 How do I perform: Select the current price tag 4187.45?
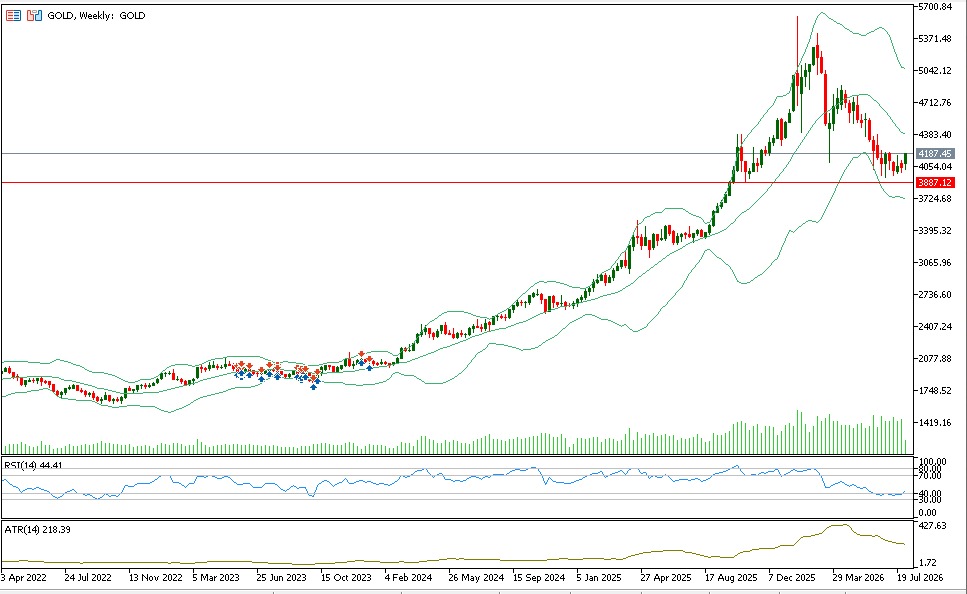point(934,154)
